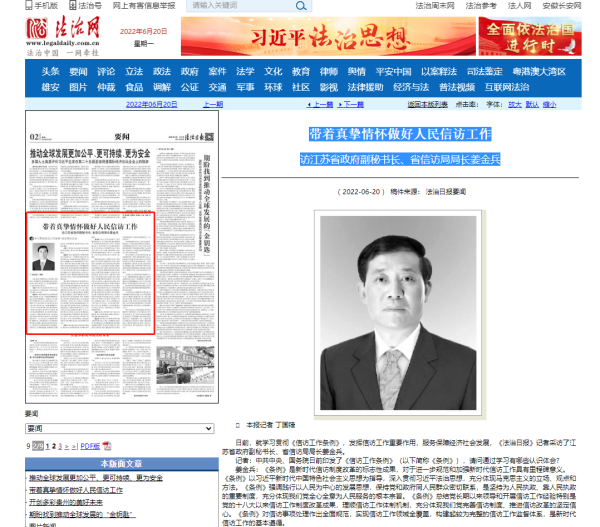Click the newspaper page 02 thumbnail
Viewport: 600px width, 527px height.
pyautogui.click(x=122, y=257)
